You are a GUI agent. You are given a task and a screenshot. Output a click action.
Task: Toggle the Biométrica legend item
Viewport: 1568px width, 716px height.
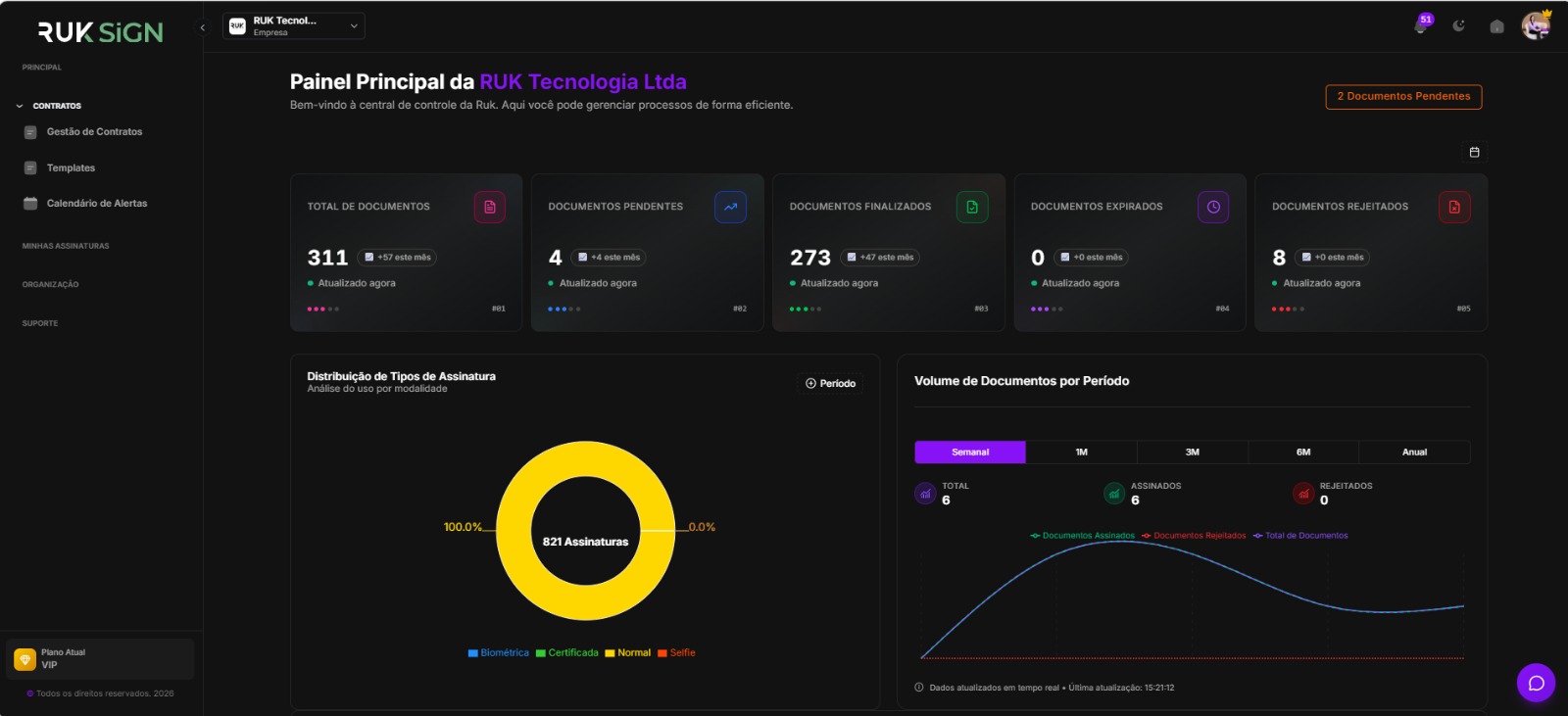499,652
